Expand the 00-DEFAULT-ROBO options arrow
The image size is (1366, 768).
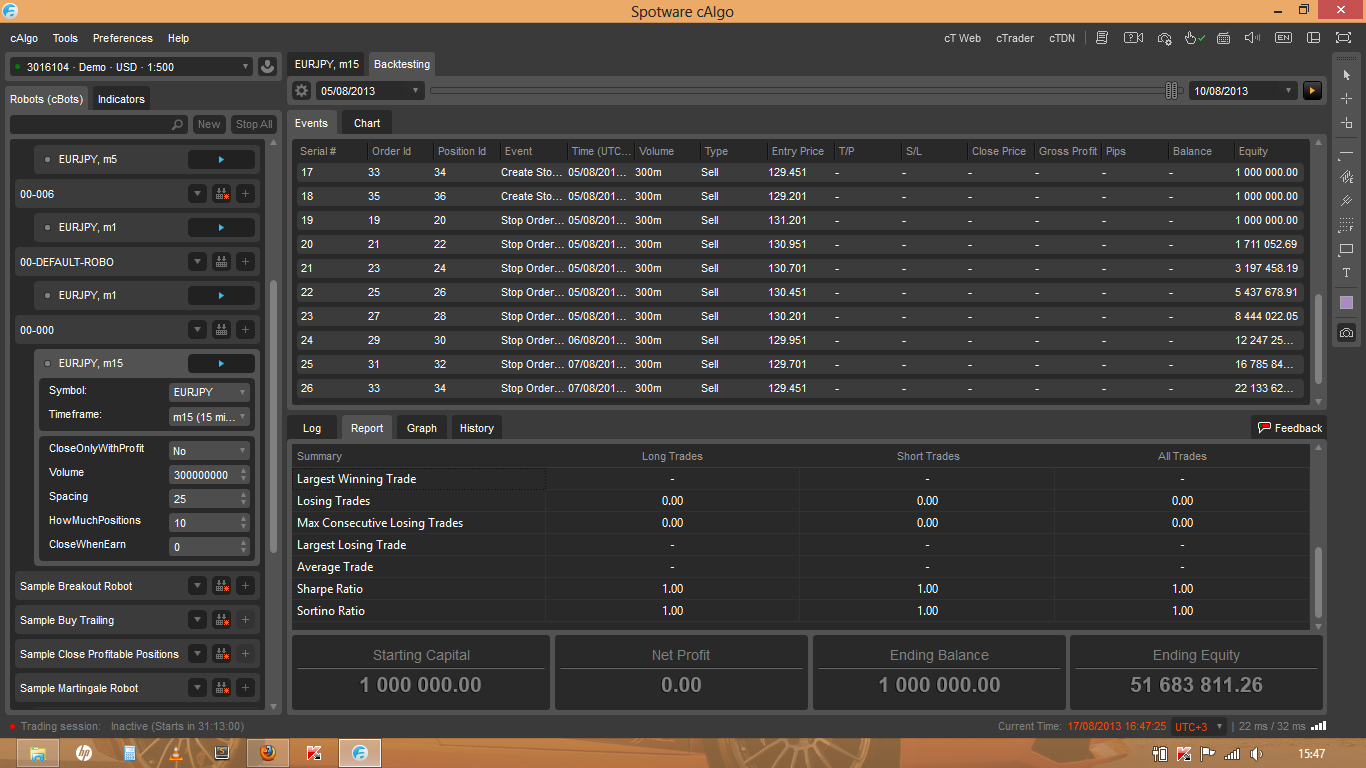point(198,262)
